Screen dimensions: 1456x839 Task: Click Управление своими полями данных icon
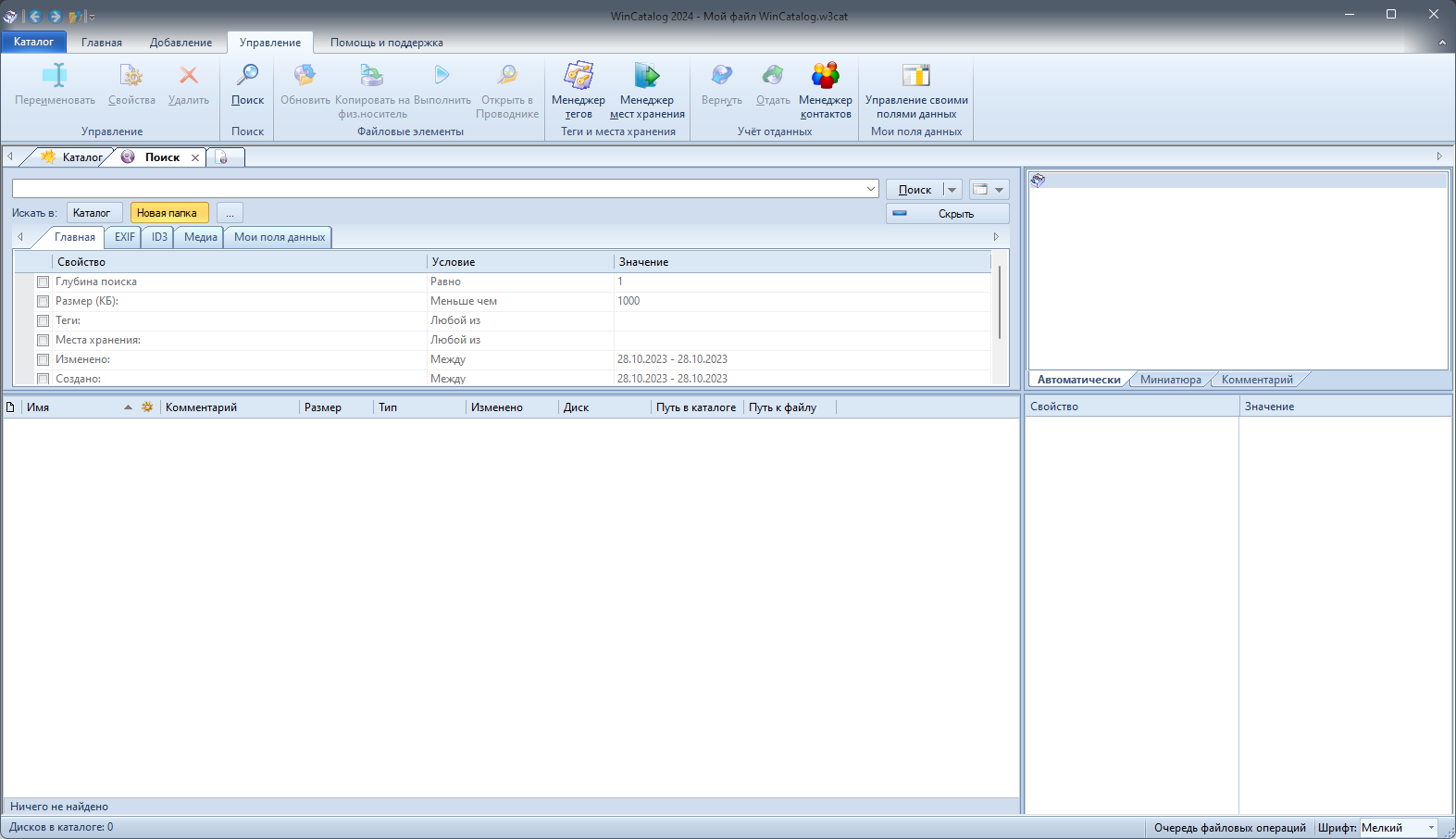coord(916,76)
